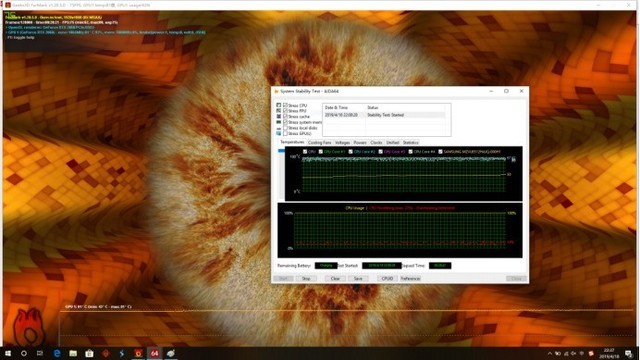Launch Microsoft Edge from the taskbar
Viewport: 640px width, 360px height.
coord(57,353)
